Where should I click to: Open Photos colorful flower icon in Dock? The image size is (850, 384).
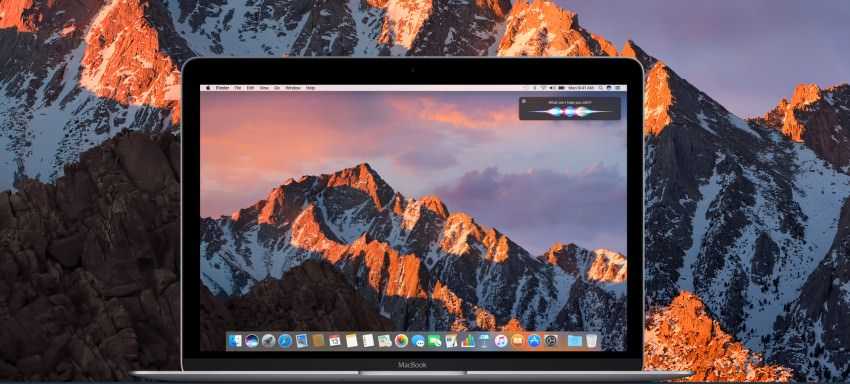click(x=401, y=340)
